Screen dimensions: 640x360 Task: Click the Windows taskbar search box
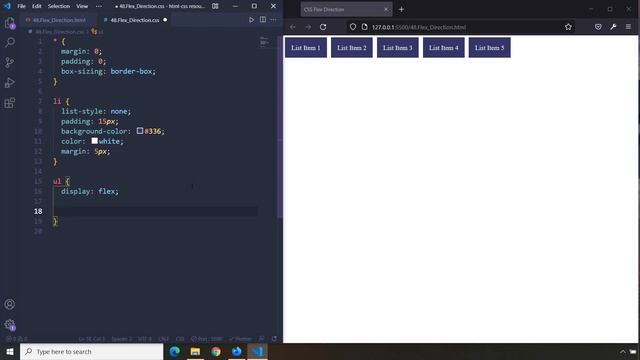[91, 351]
